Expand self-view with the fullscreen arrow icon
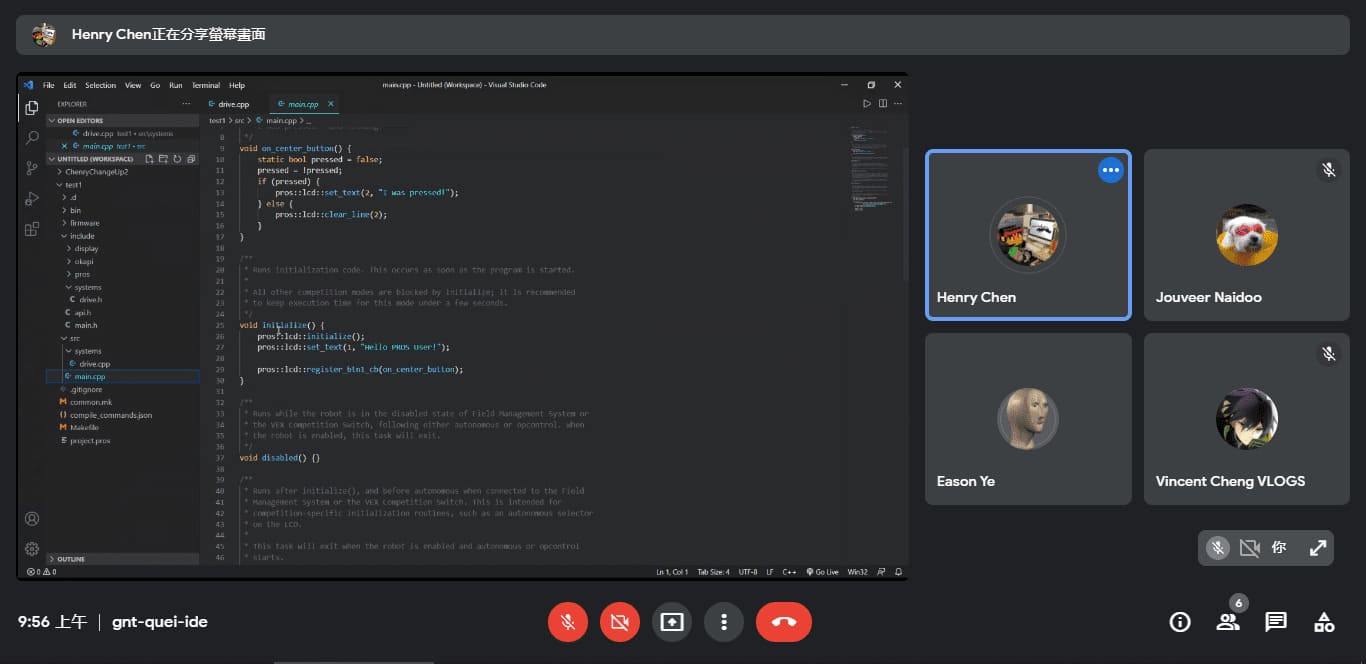 pos(1318,548)
